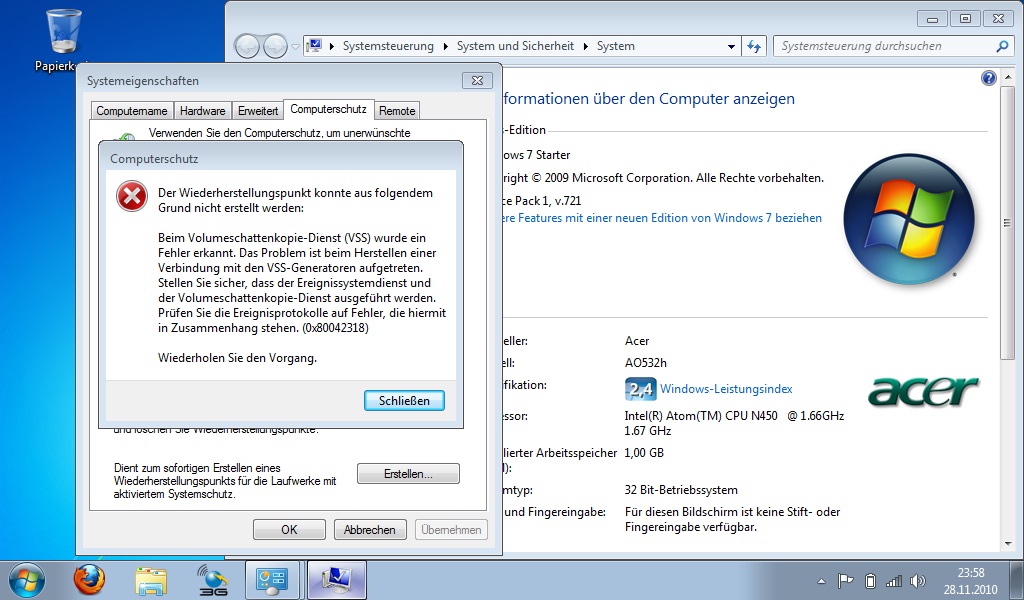Click the System window vertical scrollbar thumb
This screenshot has height=600, width=1024.
point(1007,222)
